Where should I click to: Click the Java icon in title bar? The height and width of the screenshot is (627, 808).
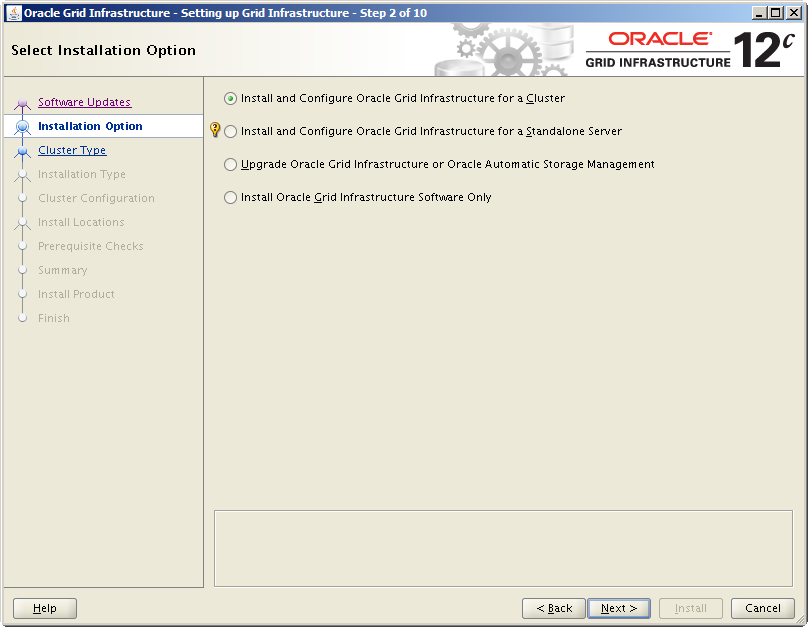coord(14,13)
